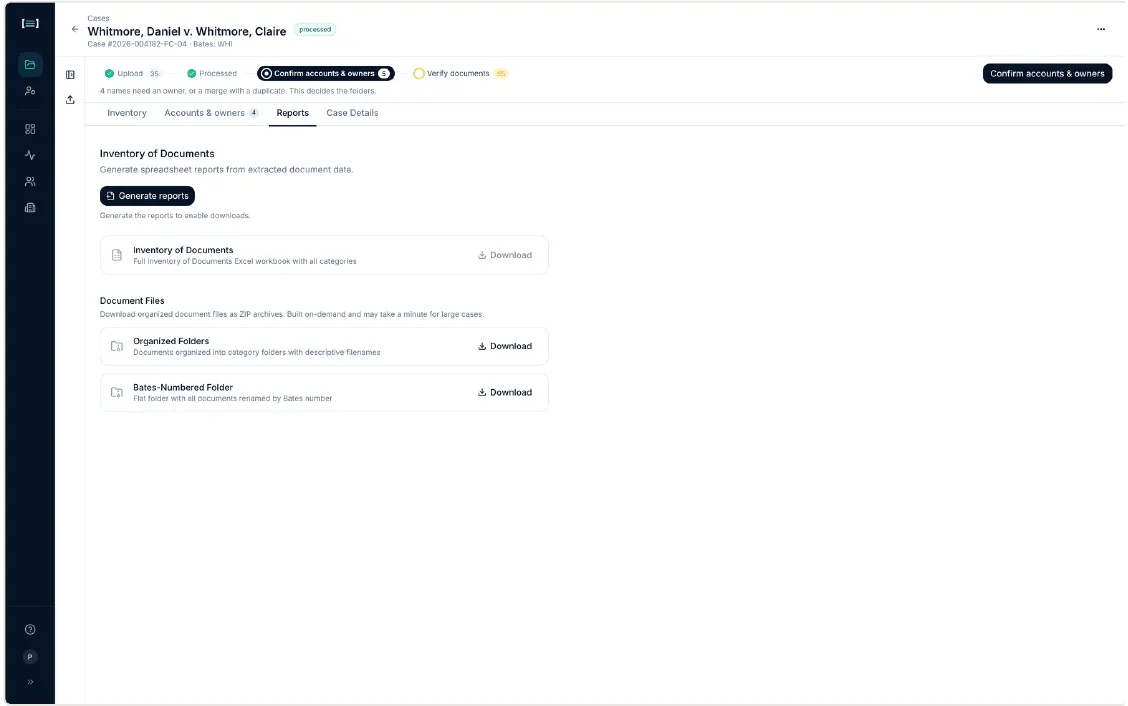Click the Cases breadcrumb link
Viewport: 1128px width, 706px height.
tap(99, 18)
